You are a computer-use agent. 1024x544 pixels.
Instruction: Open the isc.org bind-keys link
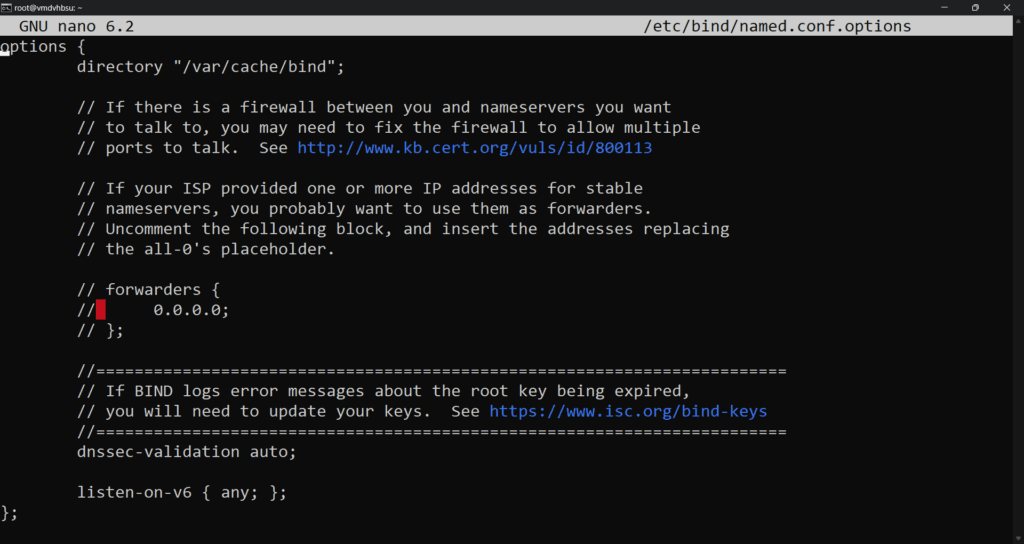628,411
